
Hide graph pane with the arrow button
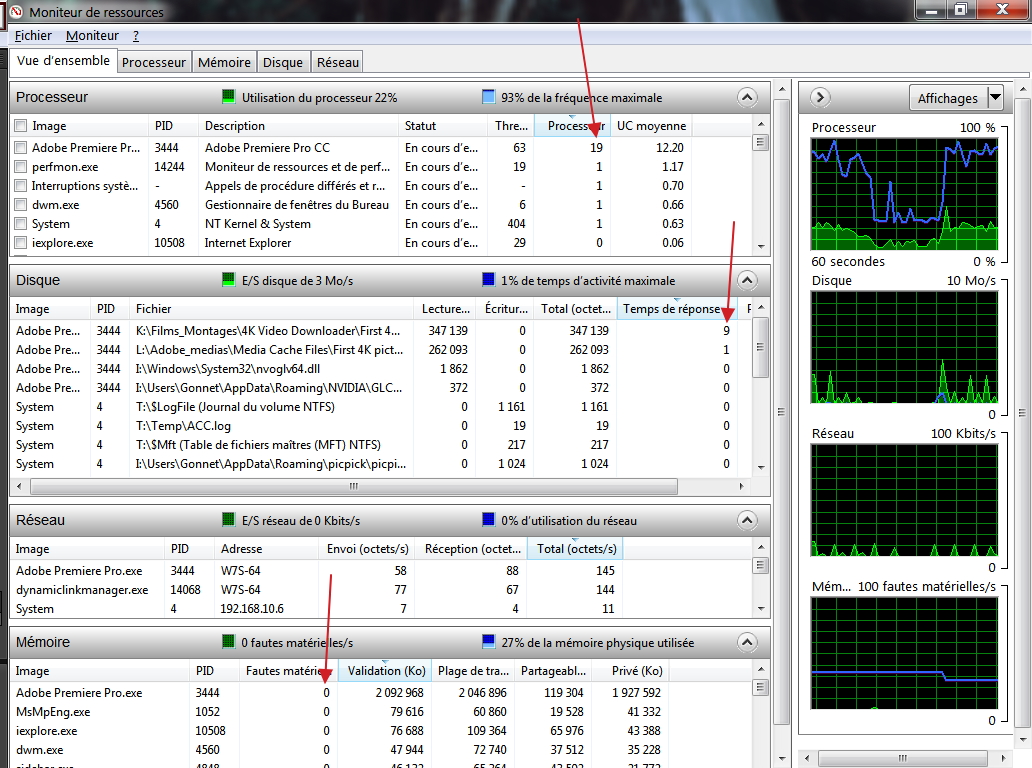(x=820, y=97)
